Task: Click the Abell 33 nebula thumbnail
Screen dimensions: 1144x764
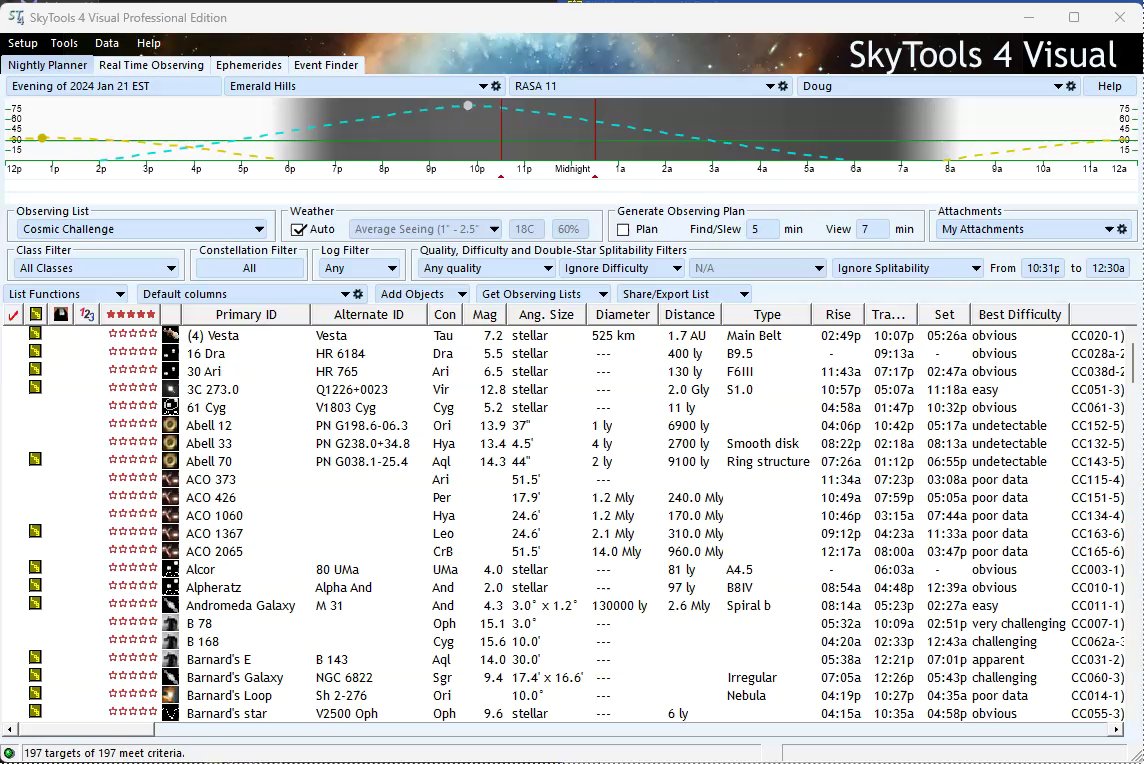Action: click(x=171, y=443)
